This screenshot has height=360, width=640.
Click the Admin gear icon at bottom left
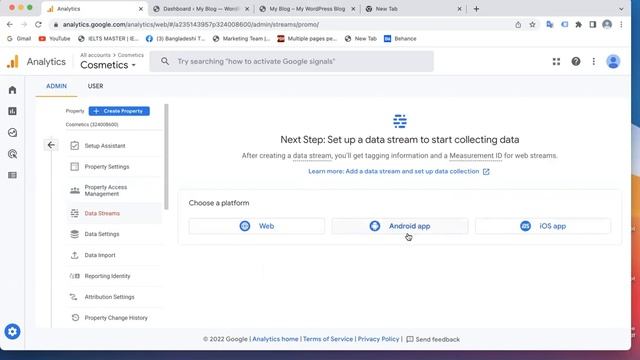(12, 331)
